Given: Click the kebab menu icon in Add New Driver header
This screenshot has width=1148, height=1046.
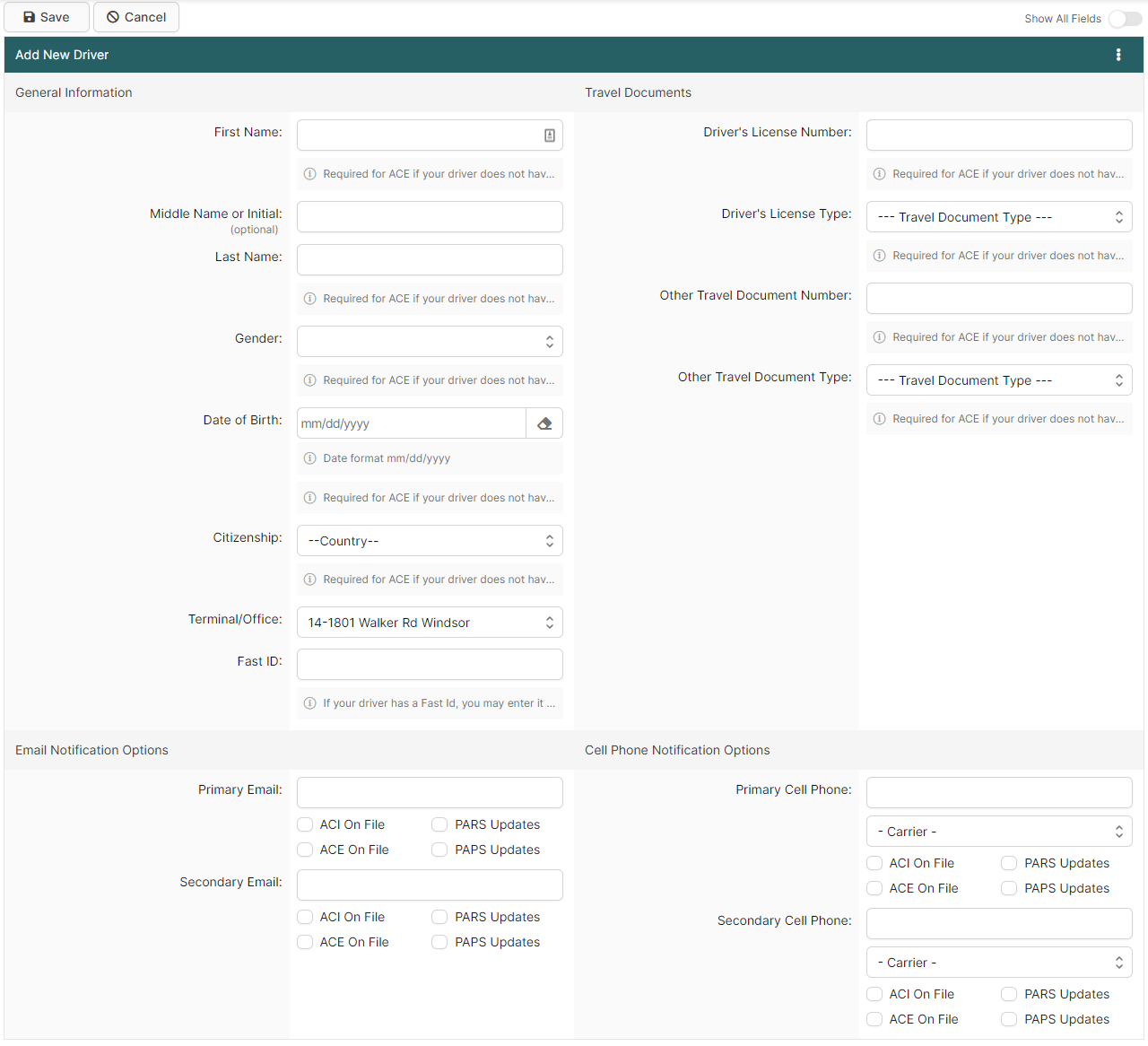Looking at the screenshot, I should tap(1118, 55).
